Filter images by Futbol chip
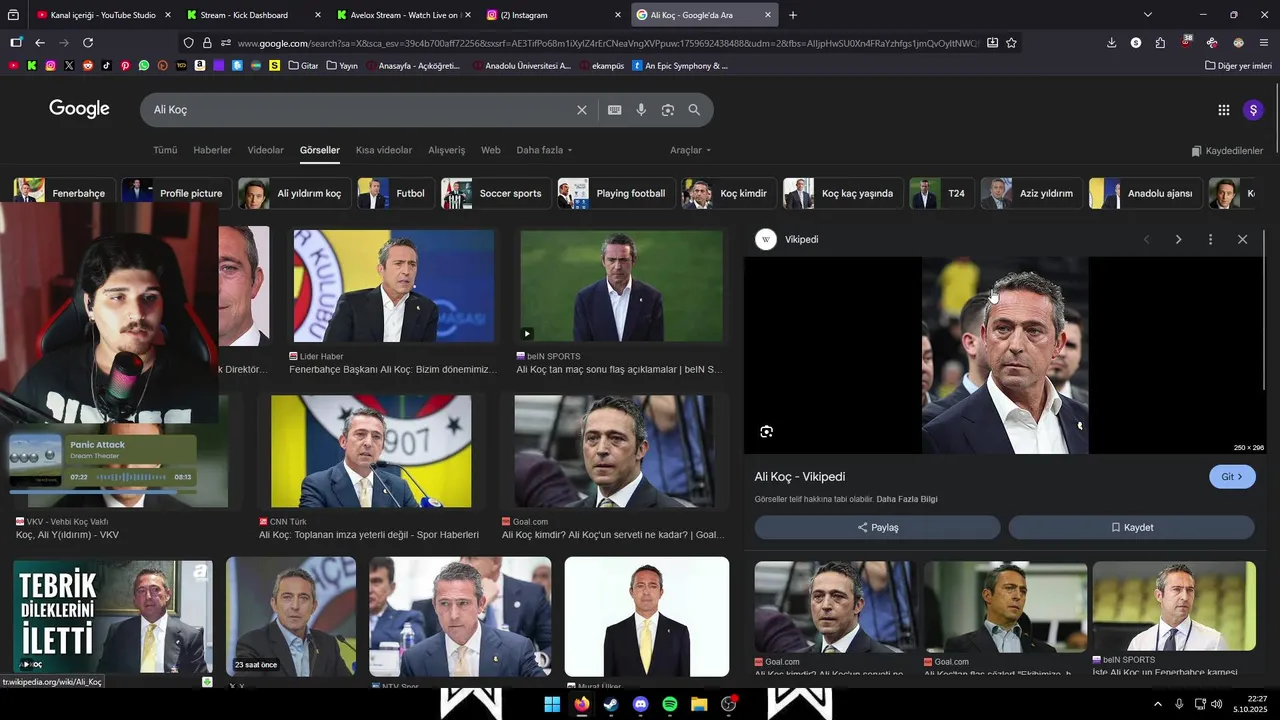 [396, 193]
